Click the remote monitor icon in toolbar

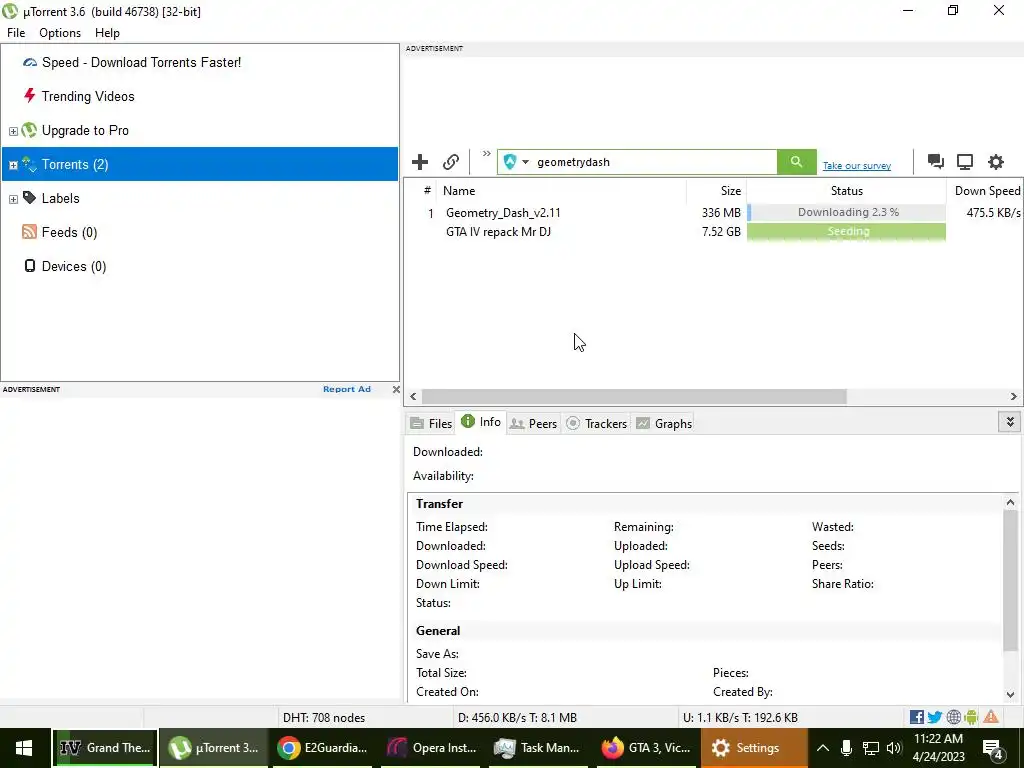(x=965, y=161)
